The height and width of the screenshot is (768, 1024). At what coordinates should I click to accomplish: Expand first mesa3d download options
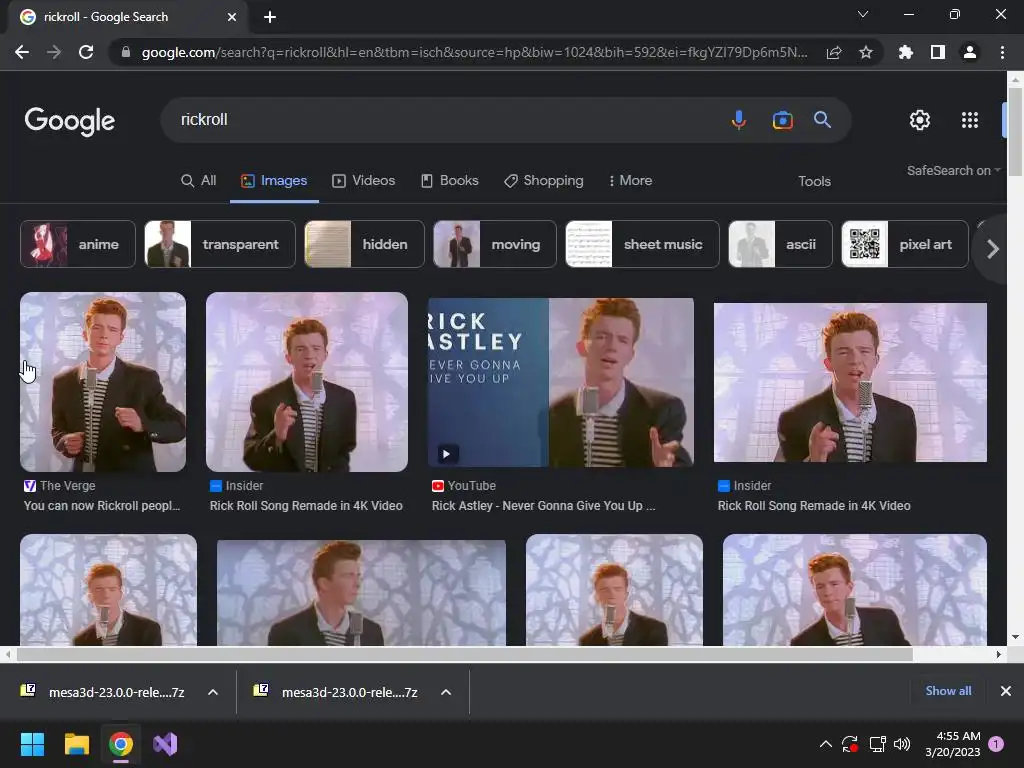tap(213, 692)
